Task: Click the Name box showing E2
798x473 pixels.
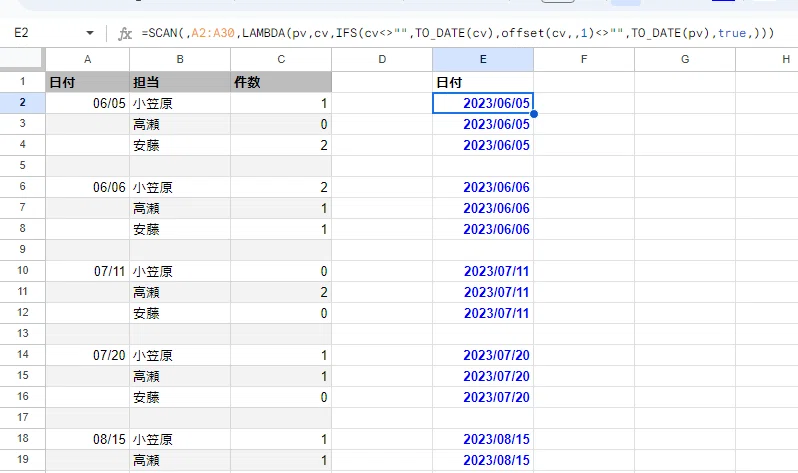Action: (x=21, y=33)
